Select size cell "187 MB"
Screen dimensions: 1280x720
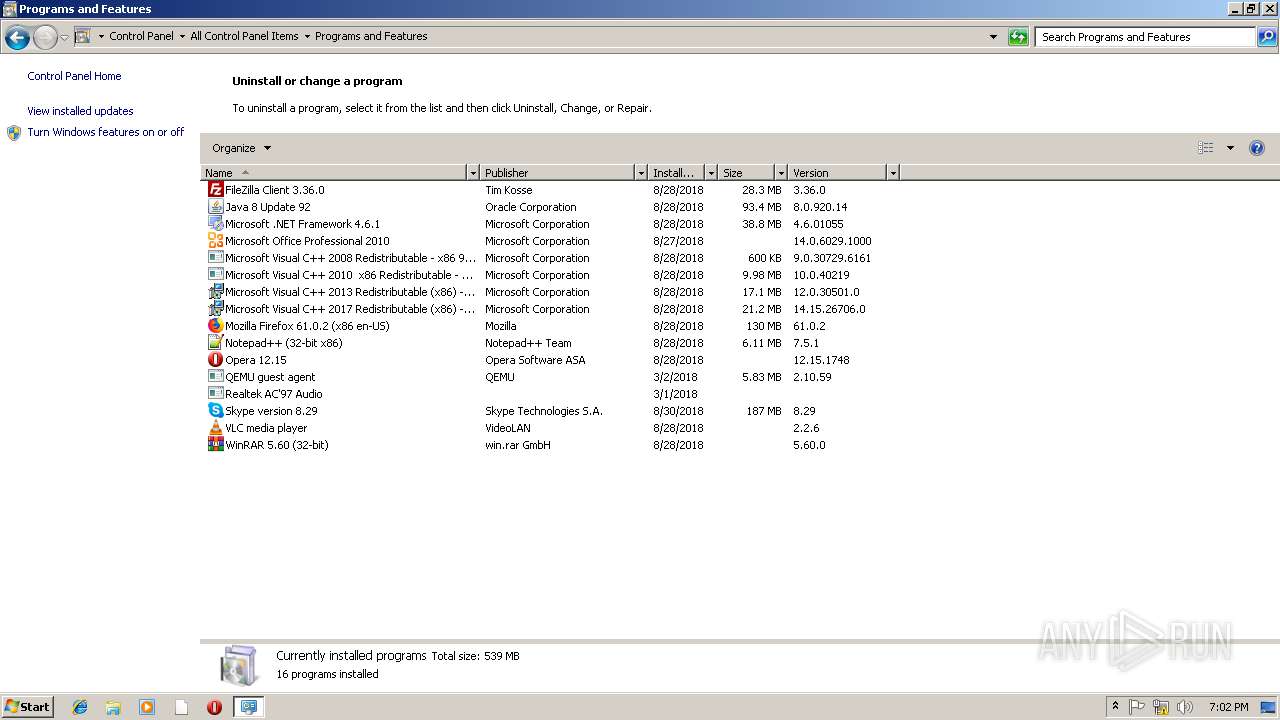764,411
